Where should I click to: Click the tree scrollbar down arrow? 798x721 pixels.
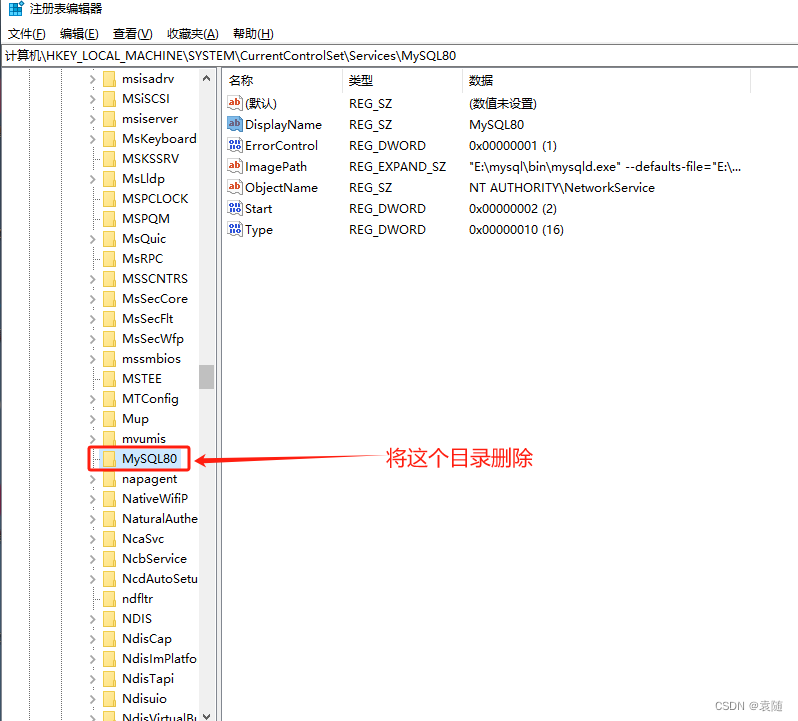click(x=206, y=715)
